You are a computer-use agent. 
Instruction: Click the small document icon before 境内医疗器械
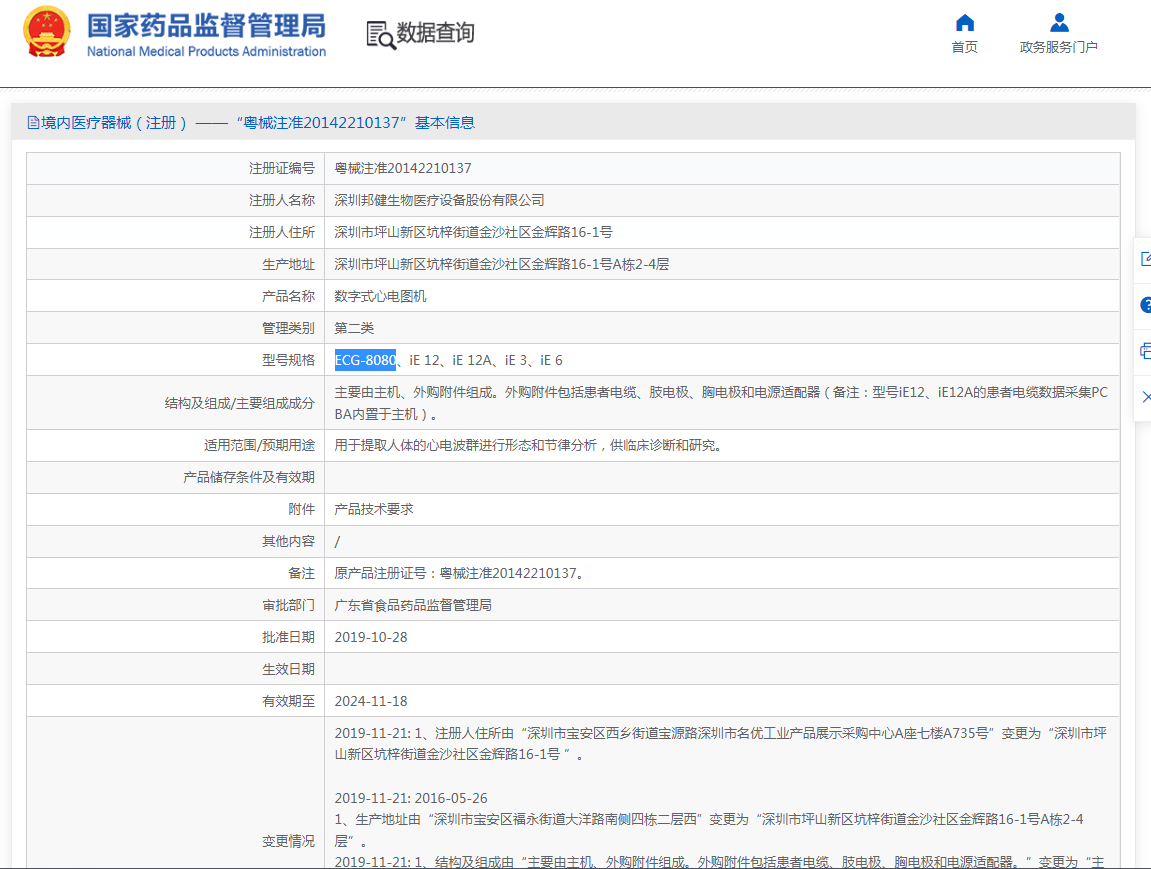pos(33,123)
